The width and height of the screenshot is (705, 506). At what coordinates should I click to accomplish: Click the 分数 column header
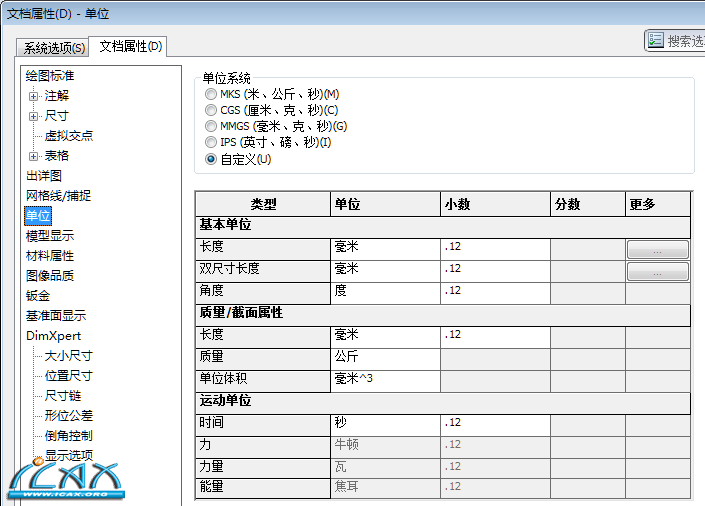pyautogui.click(x=588, y=204)
